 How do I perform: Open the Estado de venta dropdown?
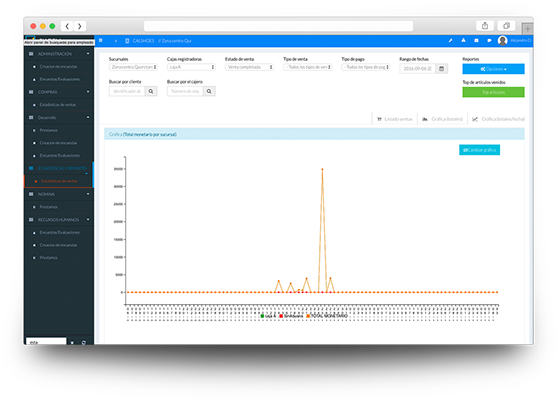[x=249, y=67]
